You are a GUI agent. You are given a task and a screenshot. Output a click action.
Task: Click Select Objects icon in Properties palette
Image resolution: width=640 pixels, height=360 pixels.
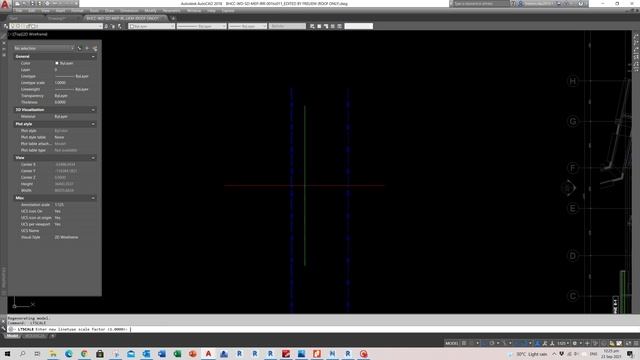[87, 48]
